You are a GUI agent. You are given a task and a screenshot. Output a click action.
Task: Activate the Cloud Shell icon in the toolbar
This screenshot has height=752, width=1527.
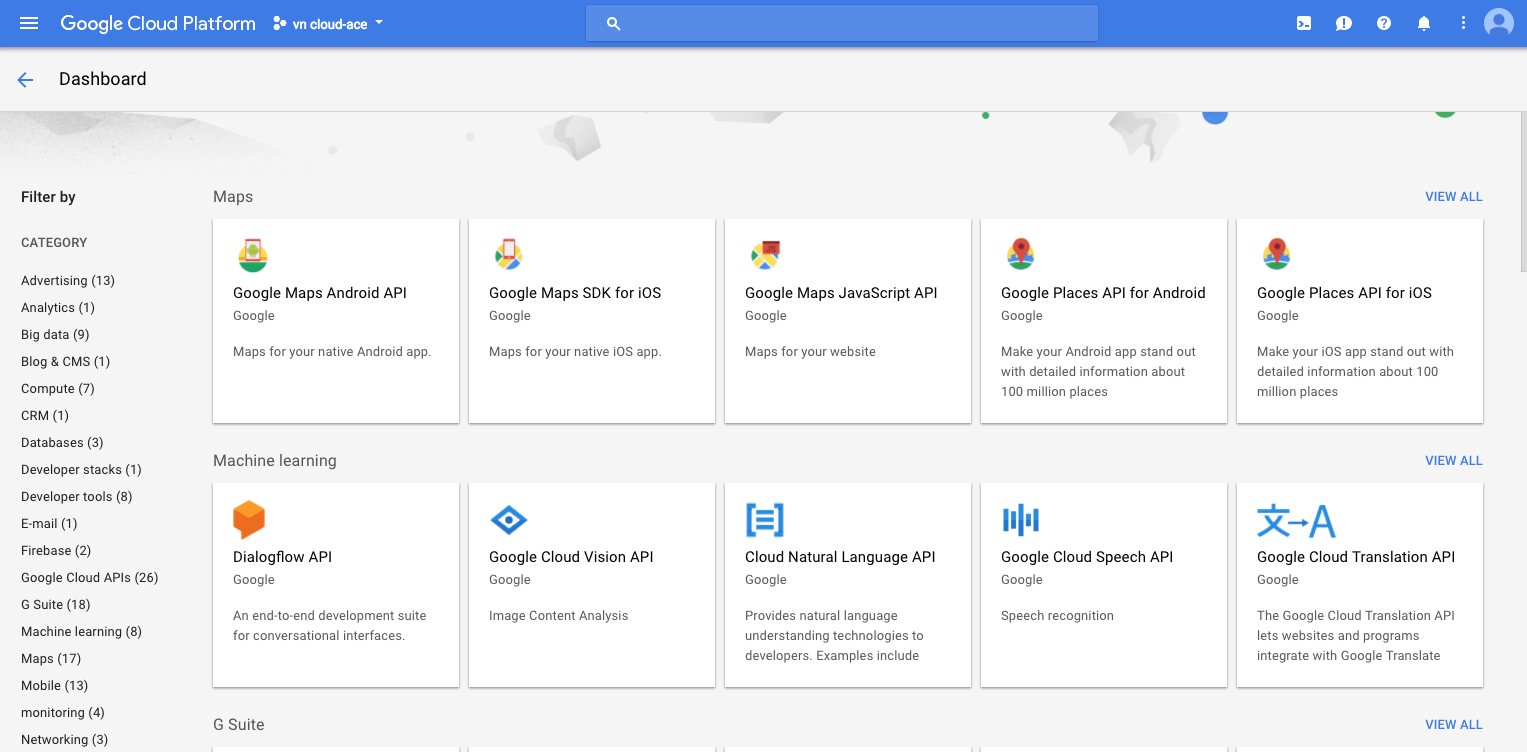[1303, 22]
